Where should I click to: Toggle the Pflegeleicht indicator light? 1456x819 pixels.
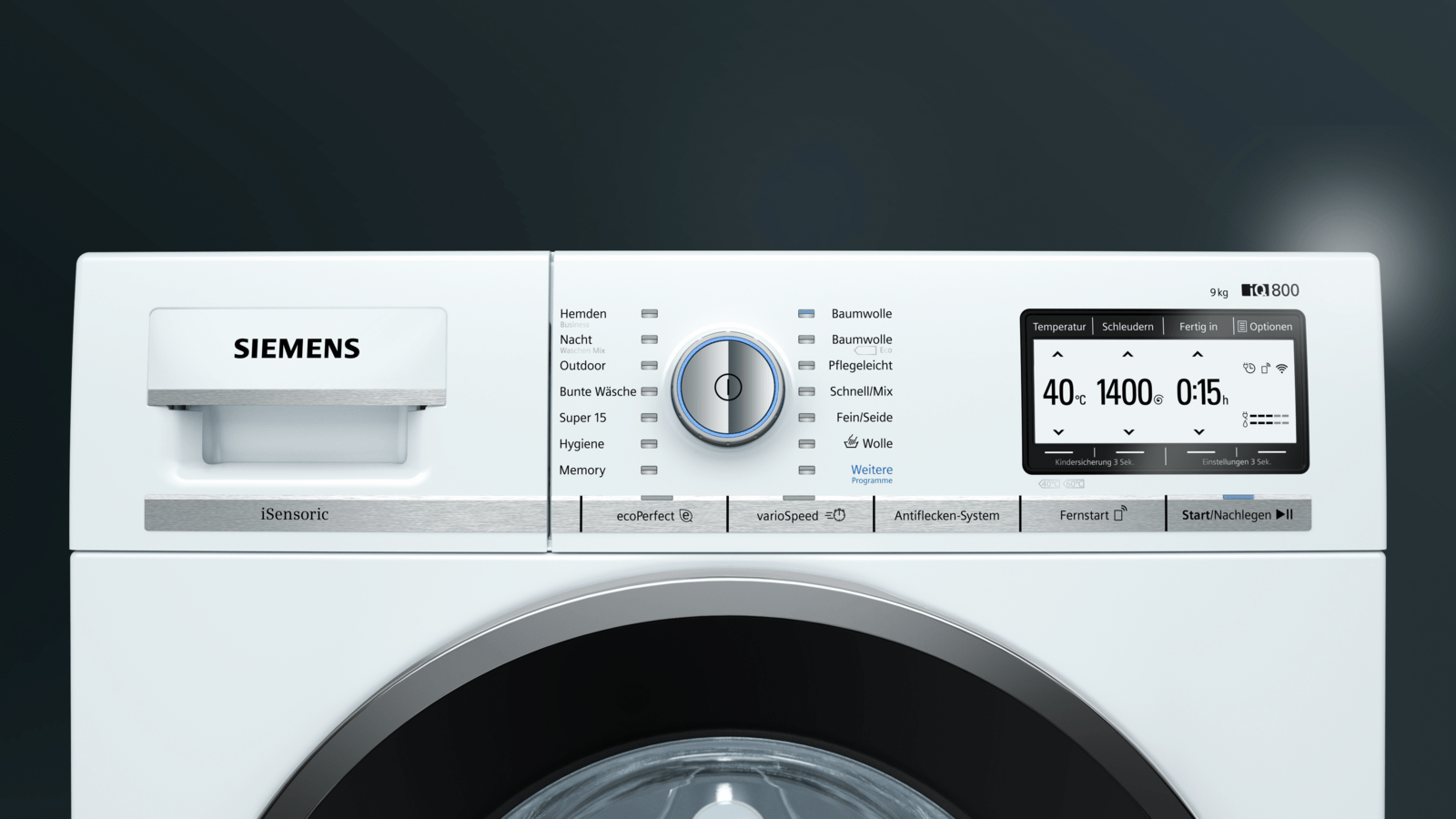[806, 366]
